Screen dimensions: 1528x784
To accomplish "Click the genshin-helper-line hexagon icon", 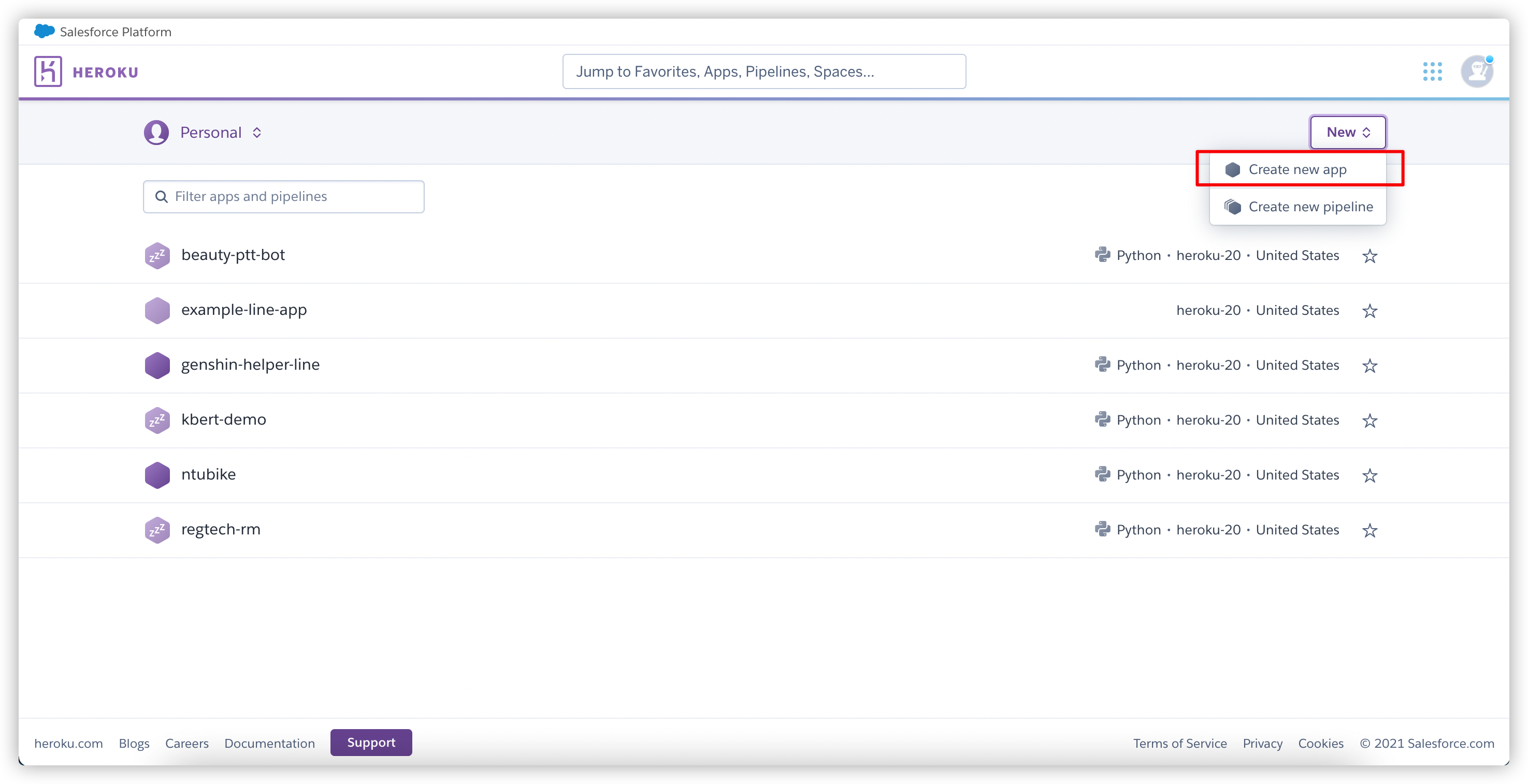I will (157, 365).
